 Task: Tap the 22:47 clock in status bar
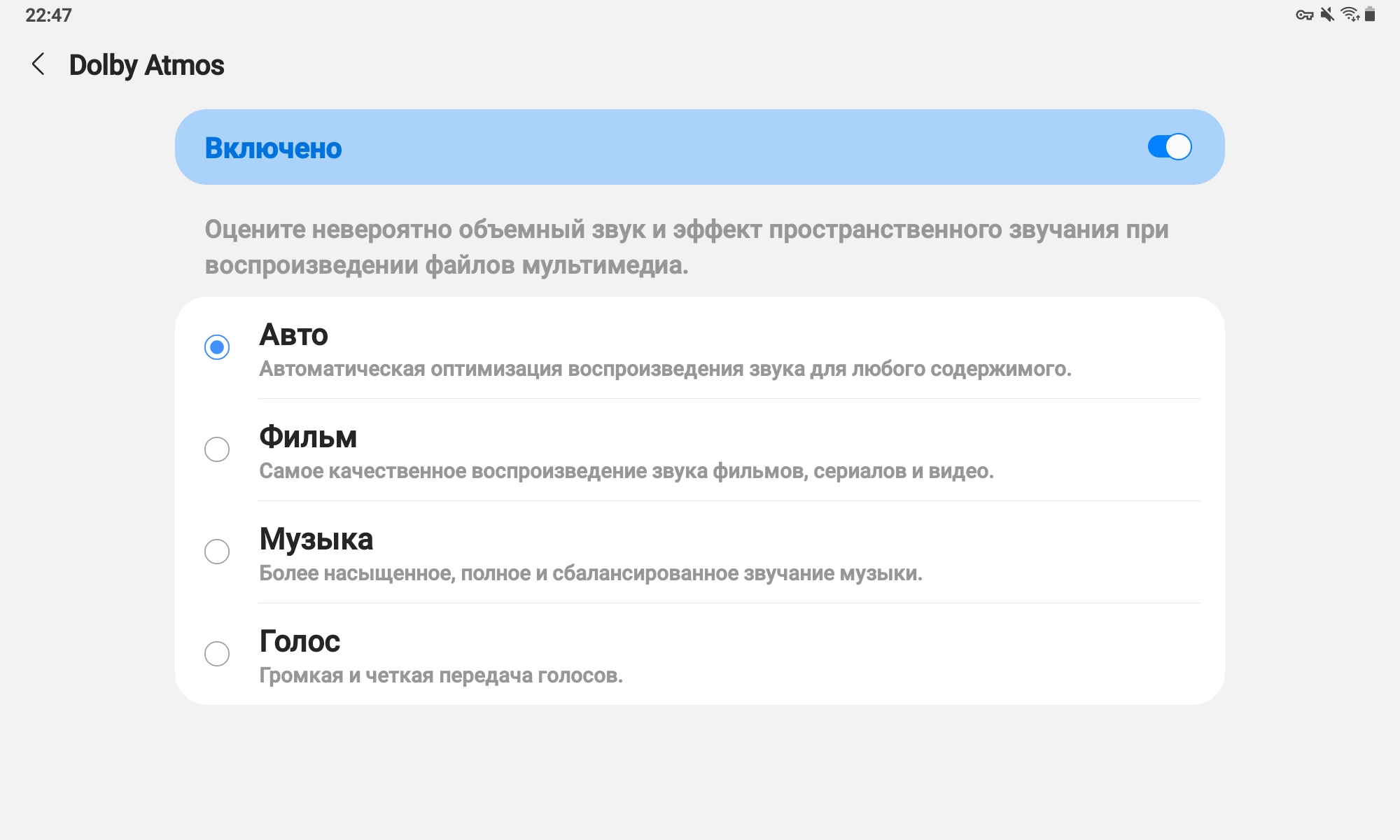(x=48, y=15)
